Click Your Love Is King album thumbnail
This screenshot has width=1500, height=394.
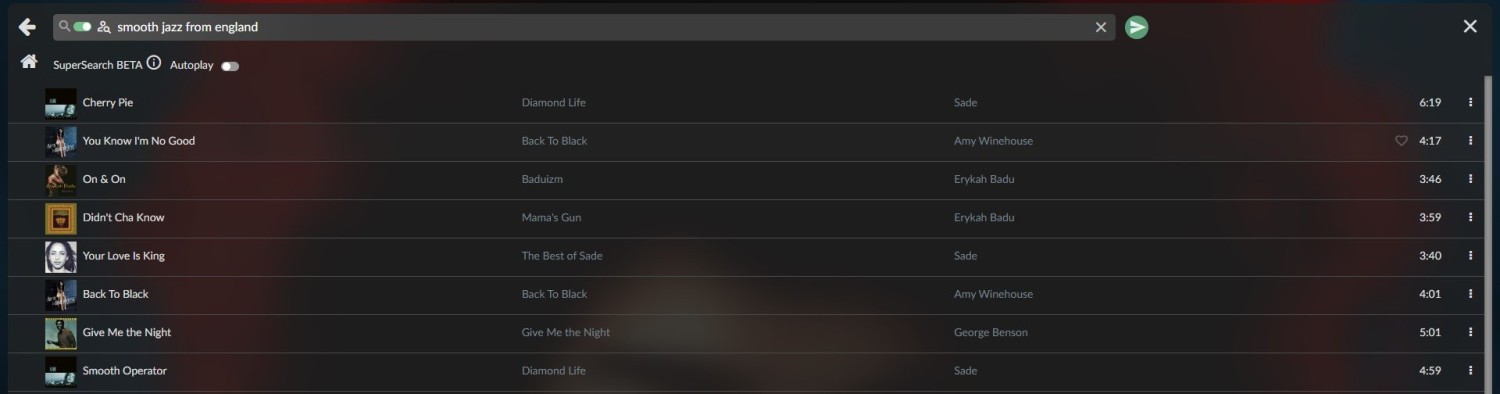click(x=61, y=256)
